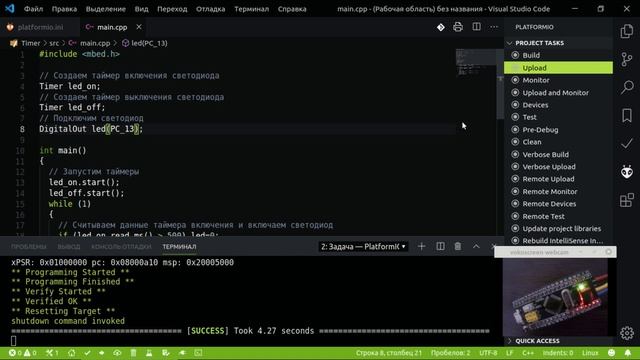Switch to the ПРОБЛЕМЫ panel tab
Screen dimensions: 640x360
(x=29, y=247)
